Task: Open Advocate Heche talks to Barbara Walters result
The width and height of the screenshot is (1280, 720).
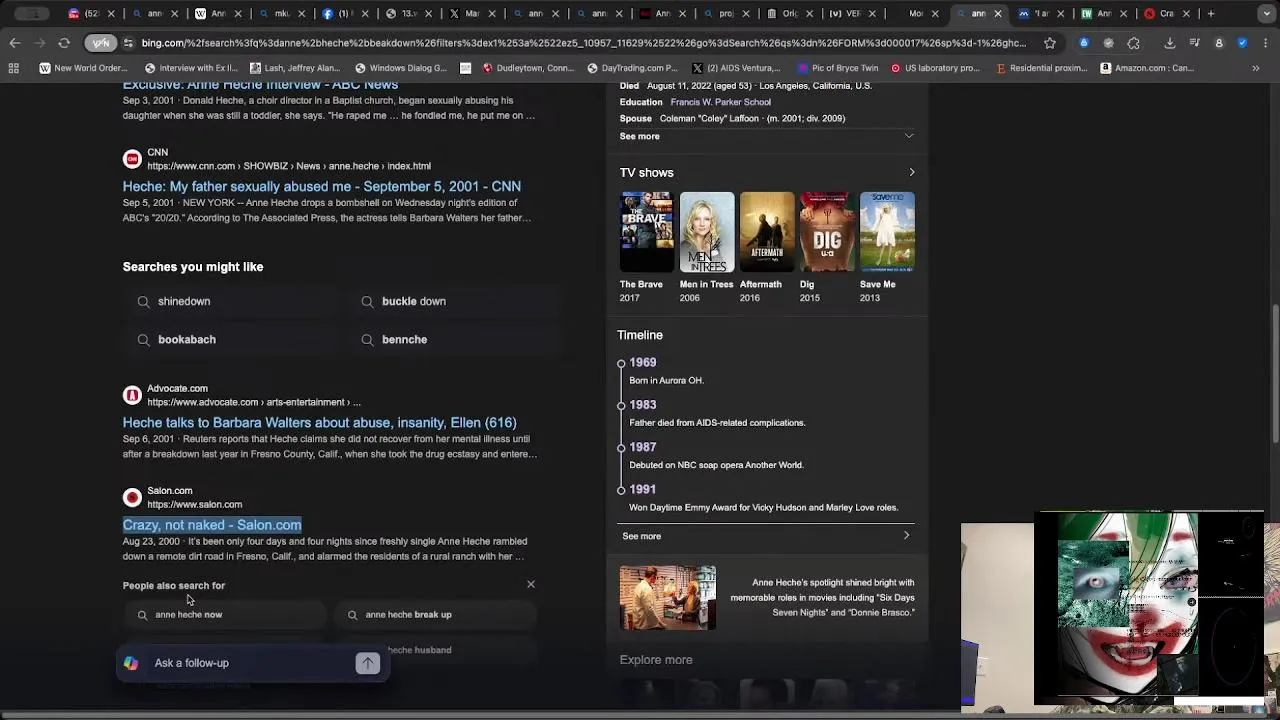Action: pos(319,422)
